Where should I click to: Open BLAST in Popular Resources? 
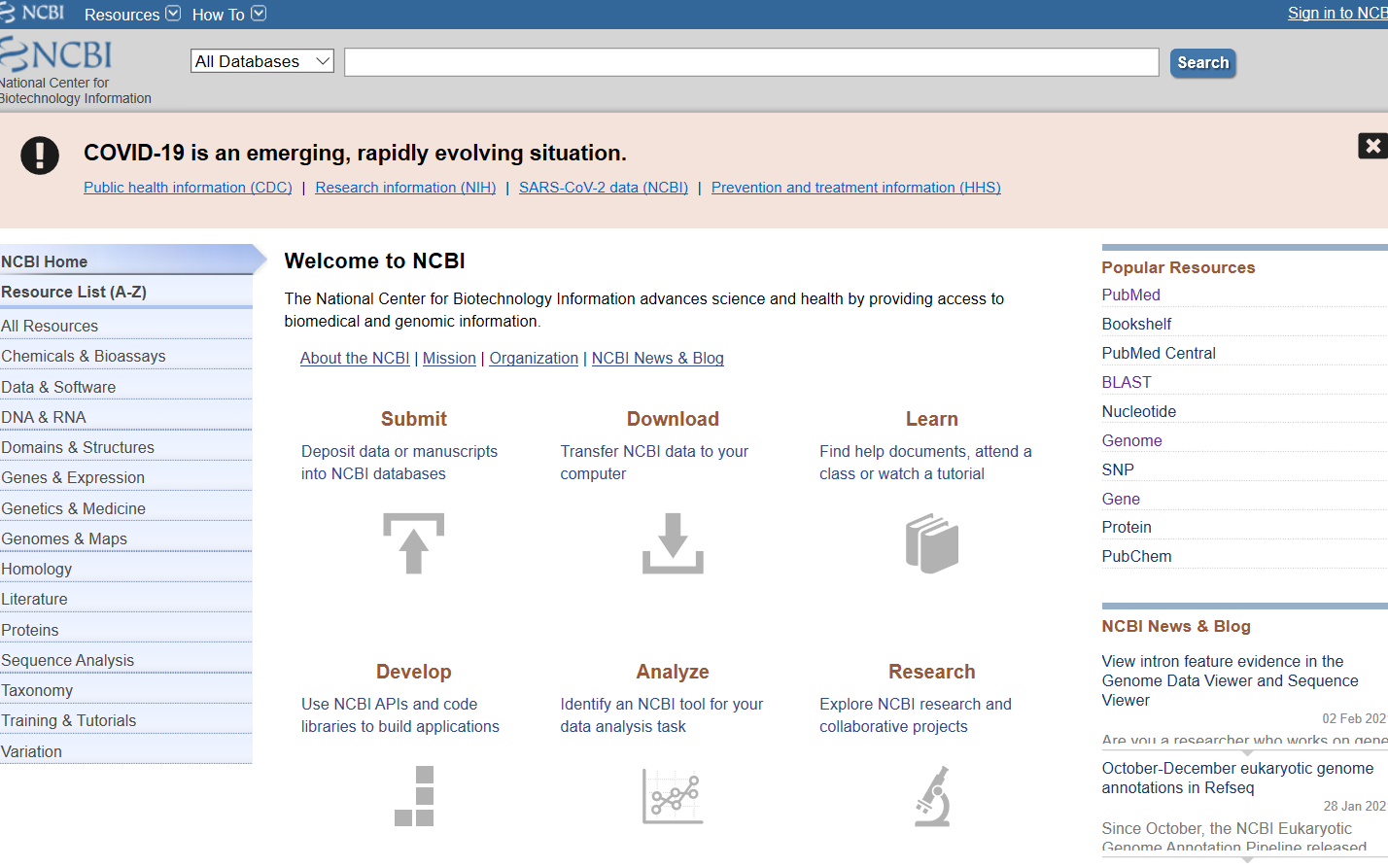coord(1127,382)
